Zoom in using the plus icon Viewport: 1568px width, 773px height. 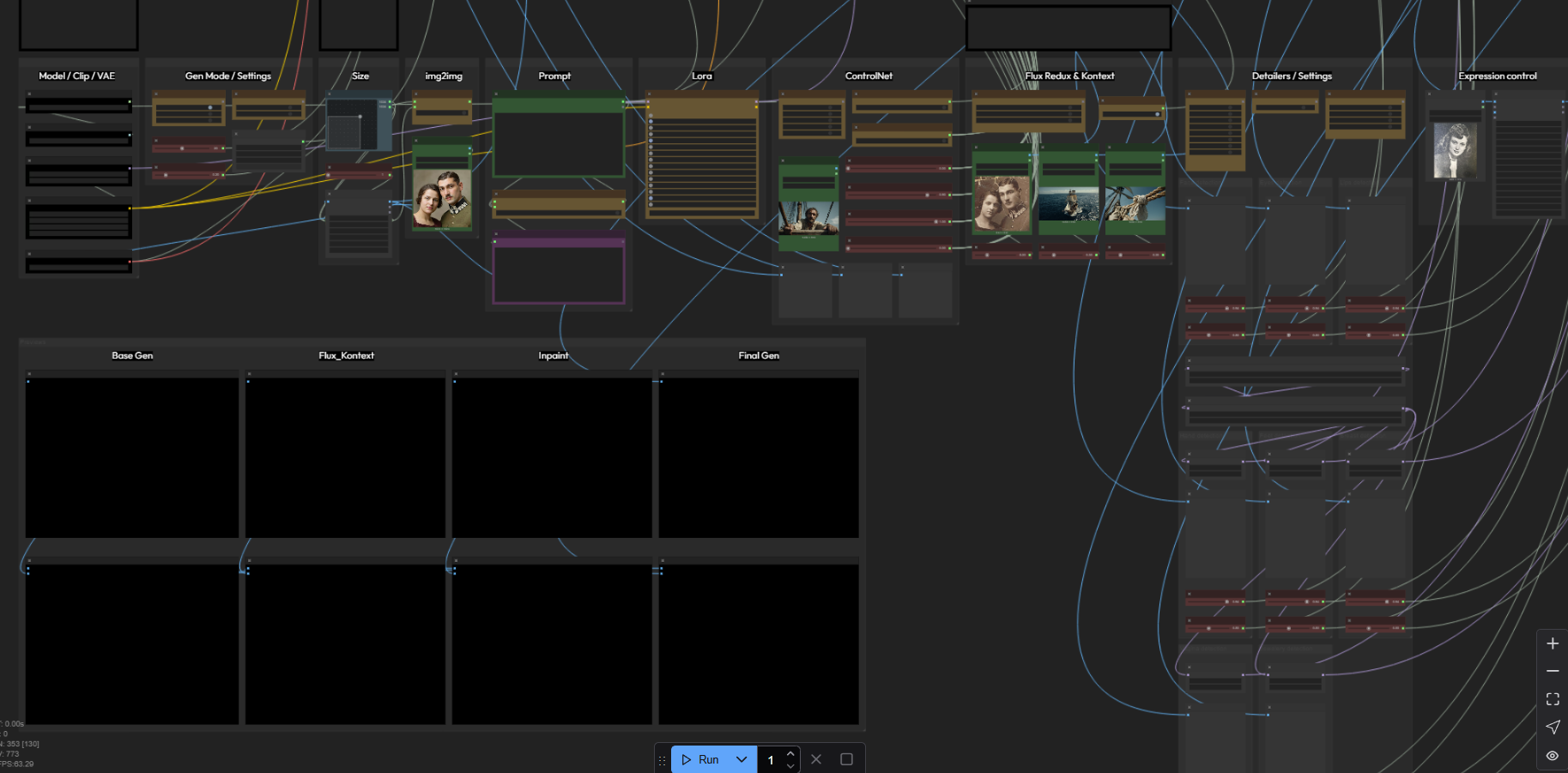click(x=1553, y=643)
